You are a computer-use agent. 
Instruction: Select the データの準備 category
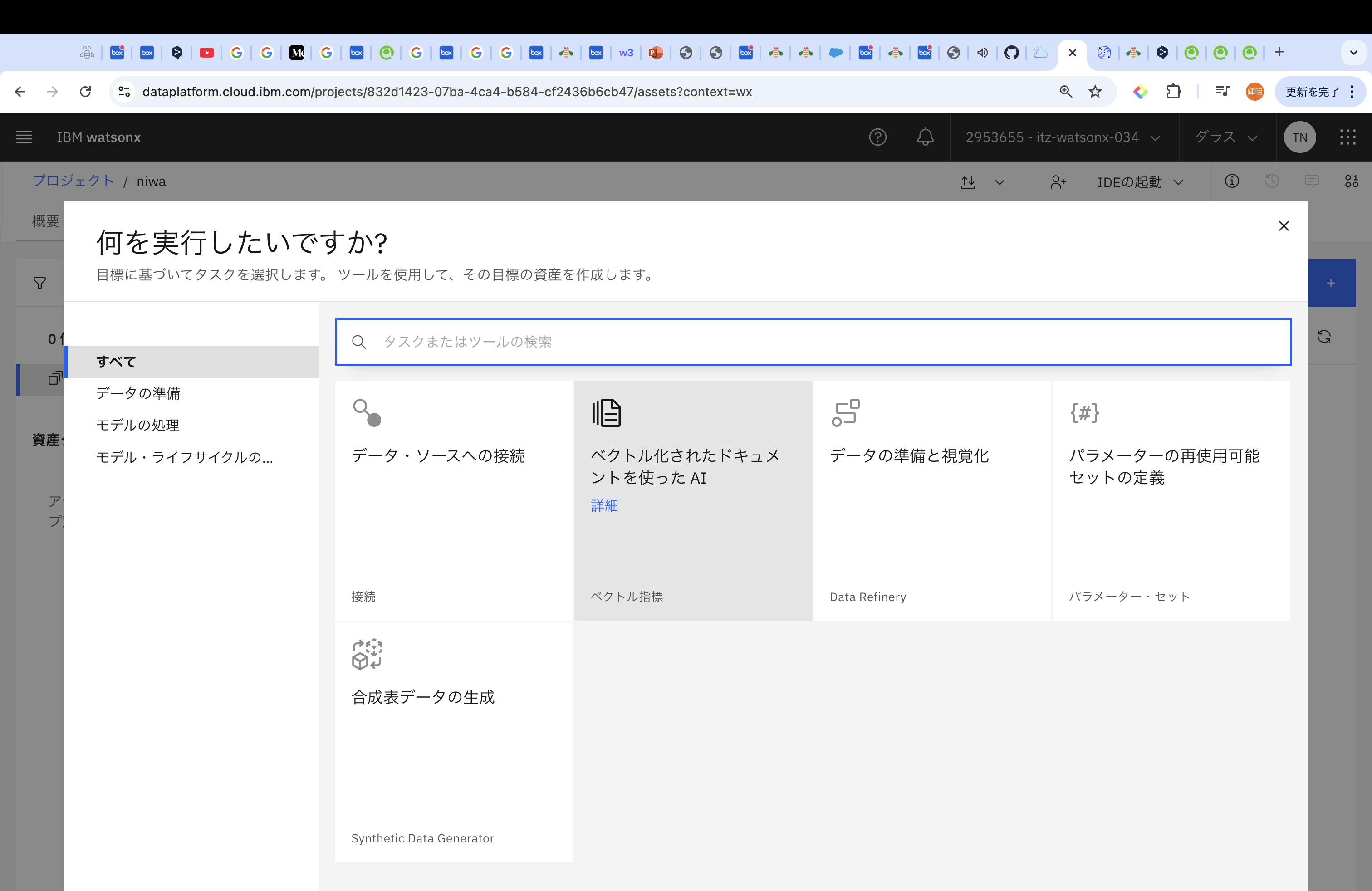138,393
